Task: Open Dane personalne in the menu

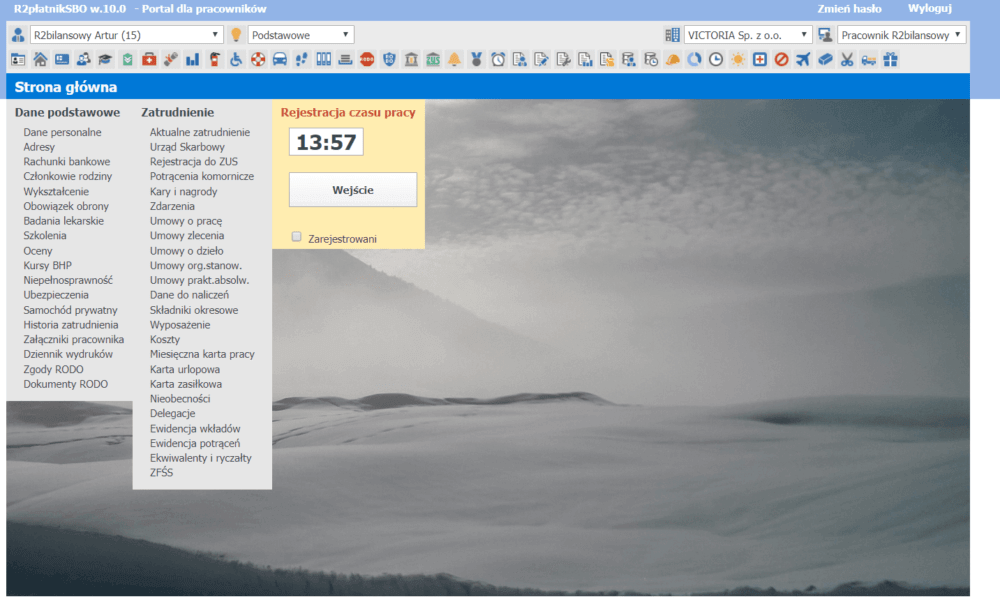Action: [62, 132]
